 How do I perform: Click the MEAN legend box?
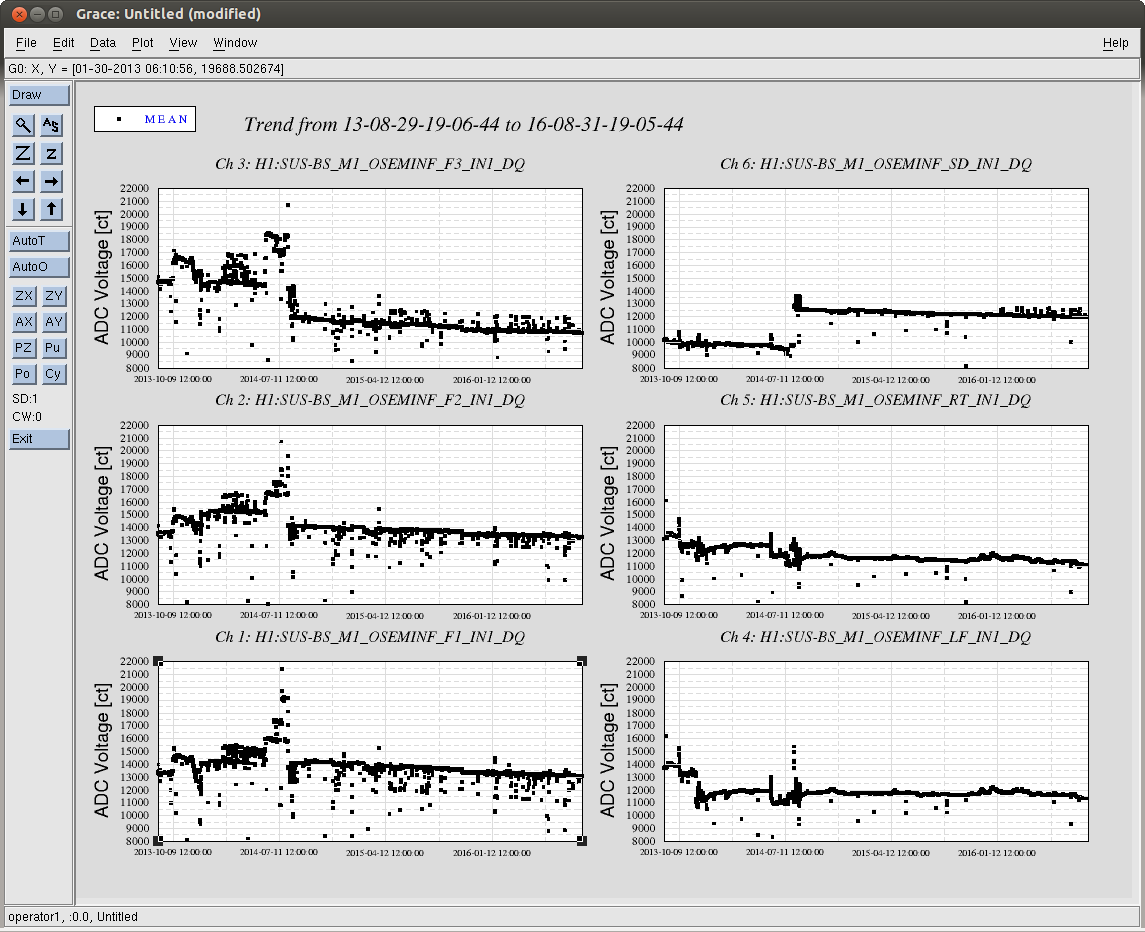(145, 119)
